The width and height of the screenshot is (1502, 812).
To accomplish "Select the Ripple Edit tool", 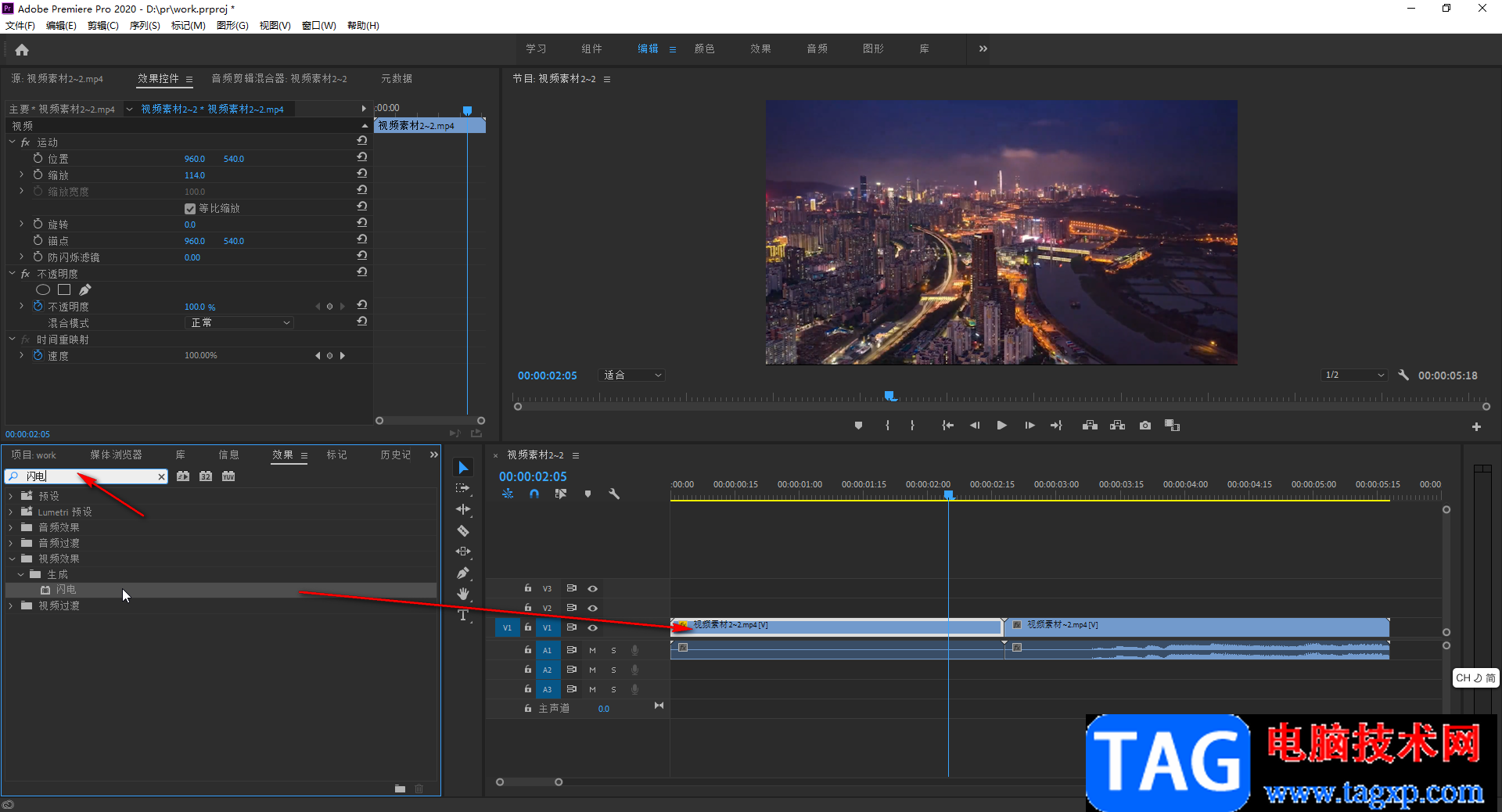I will pos(463,509).
